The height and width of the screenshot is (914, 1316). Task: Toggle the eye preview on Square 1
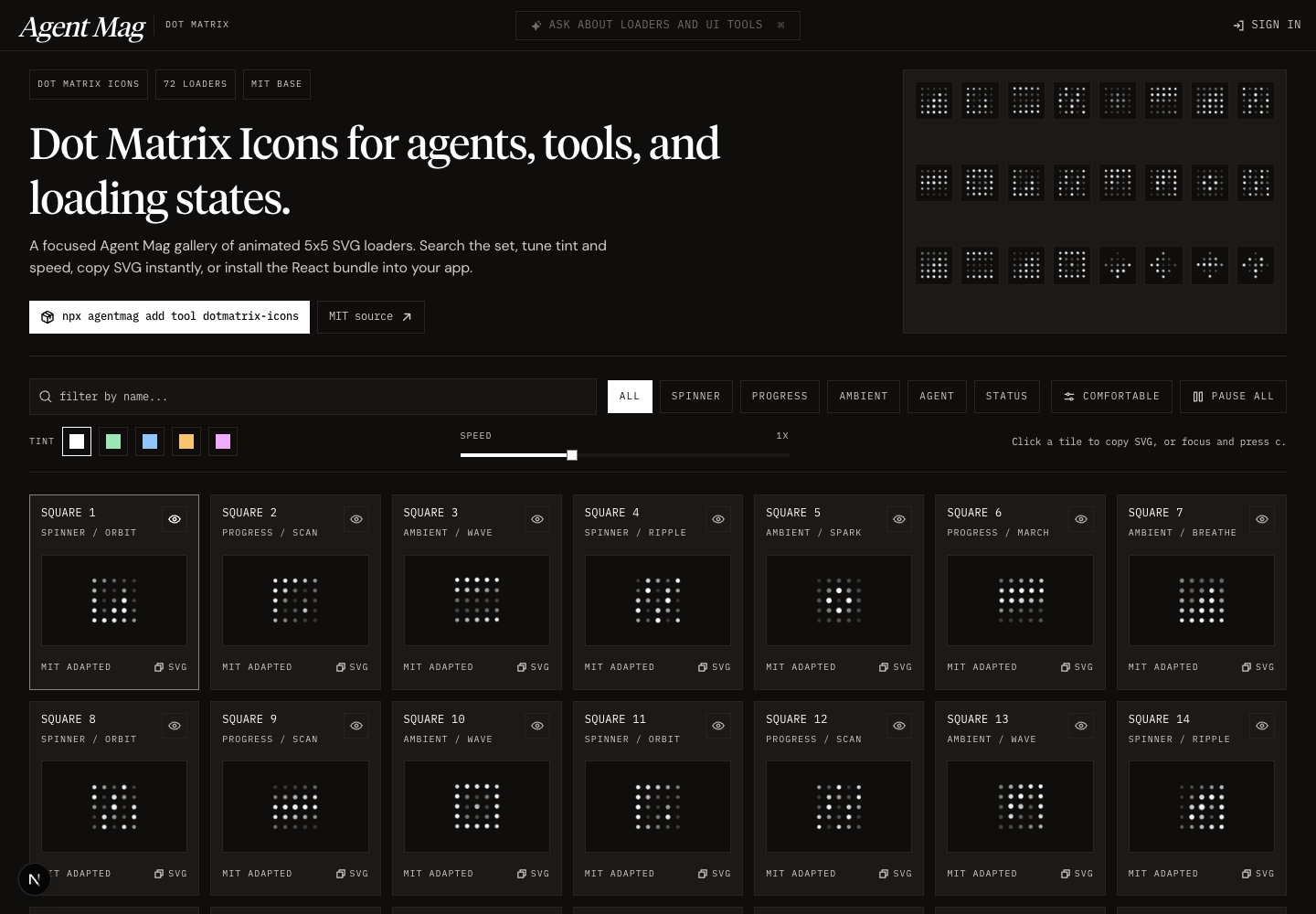(x=175, y=519)
